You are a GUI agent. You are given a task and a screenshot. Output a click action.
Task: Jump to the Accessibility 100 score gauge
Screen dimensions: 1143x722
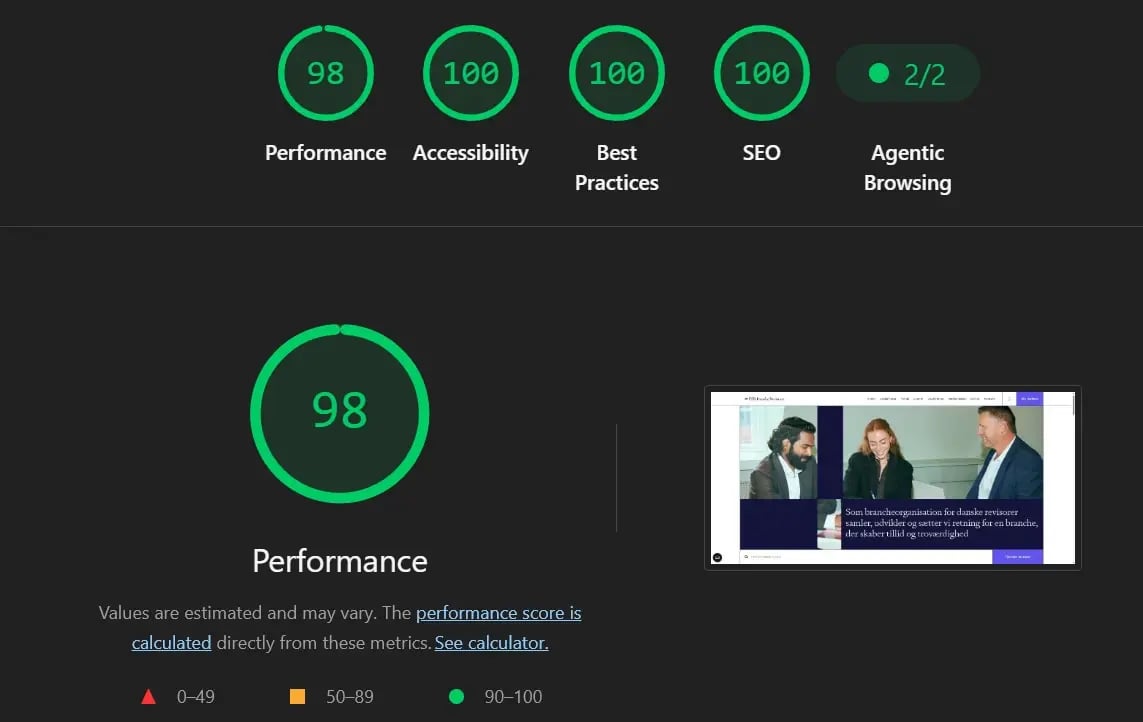[x=471, y=73]
